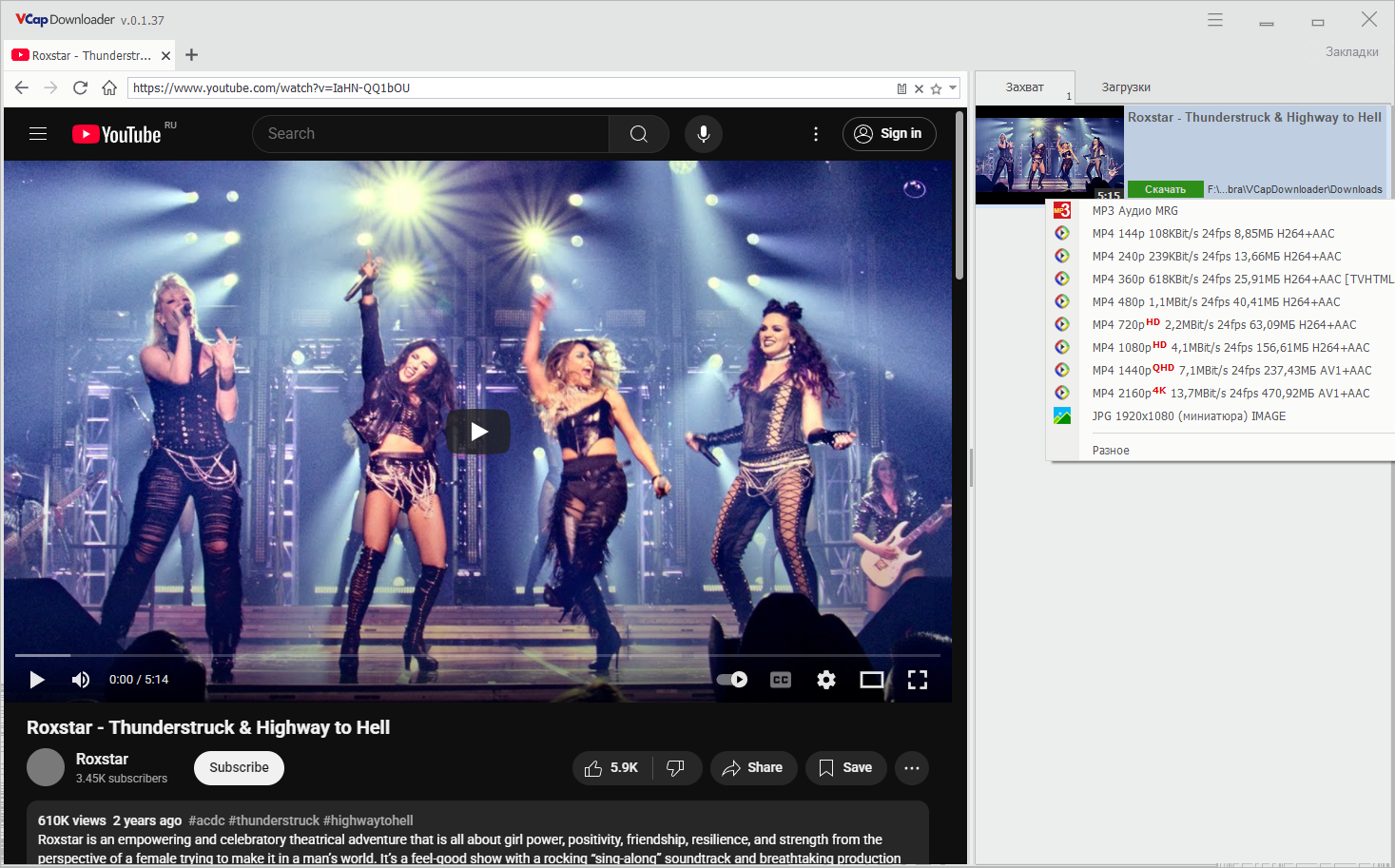Click the video progress bar
Viewport: 1395px width, 868px height.
pos(477,655)
